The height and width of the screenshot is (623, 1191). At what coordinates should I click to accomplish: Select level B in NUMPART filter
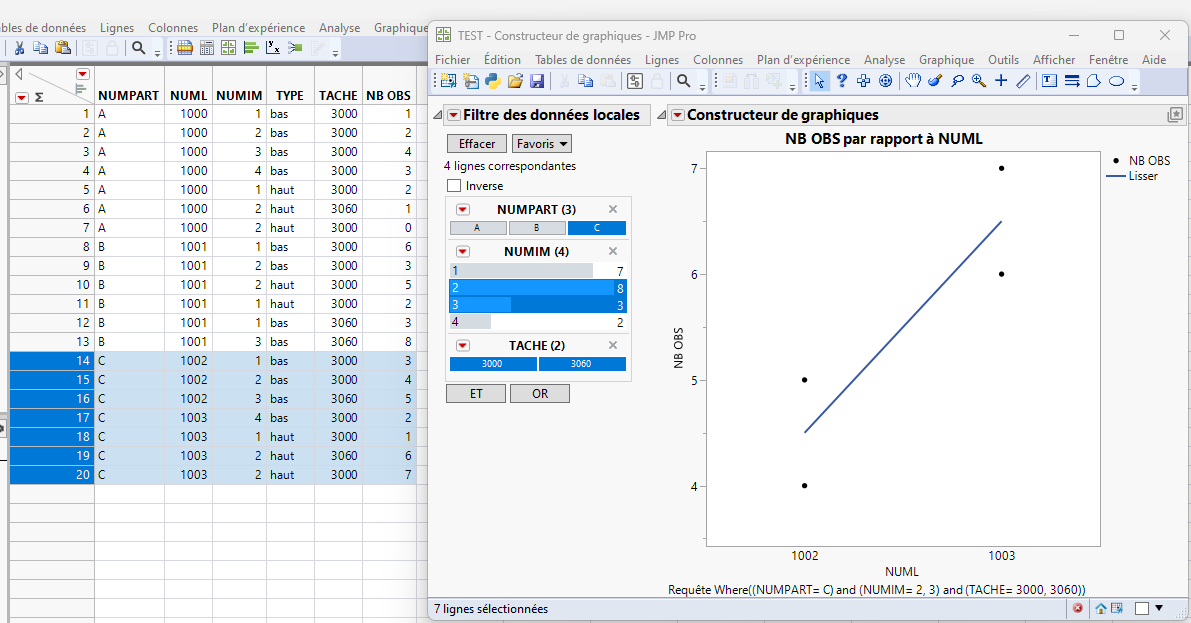pos(538,228)
